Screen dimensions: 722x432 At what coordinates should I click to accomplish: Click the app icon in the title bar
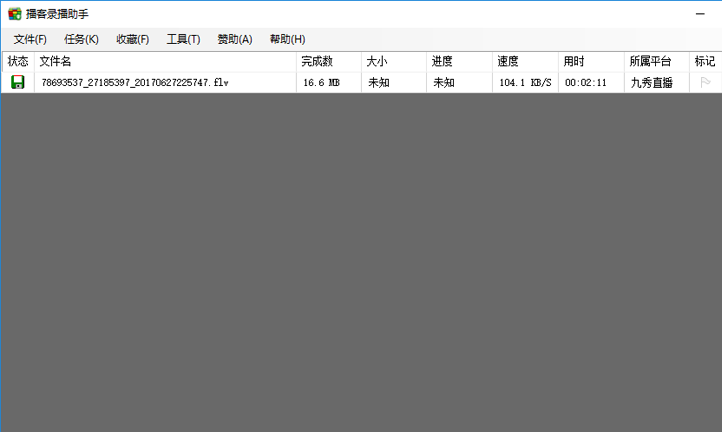[14, 13]
